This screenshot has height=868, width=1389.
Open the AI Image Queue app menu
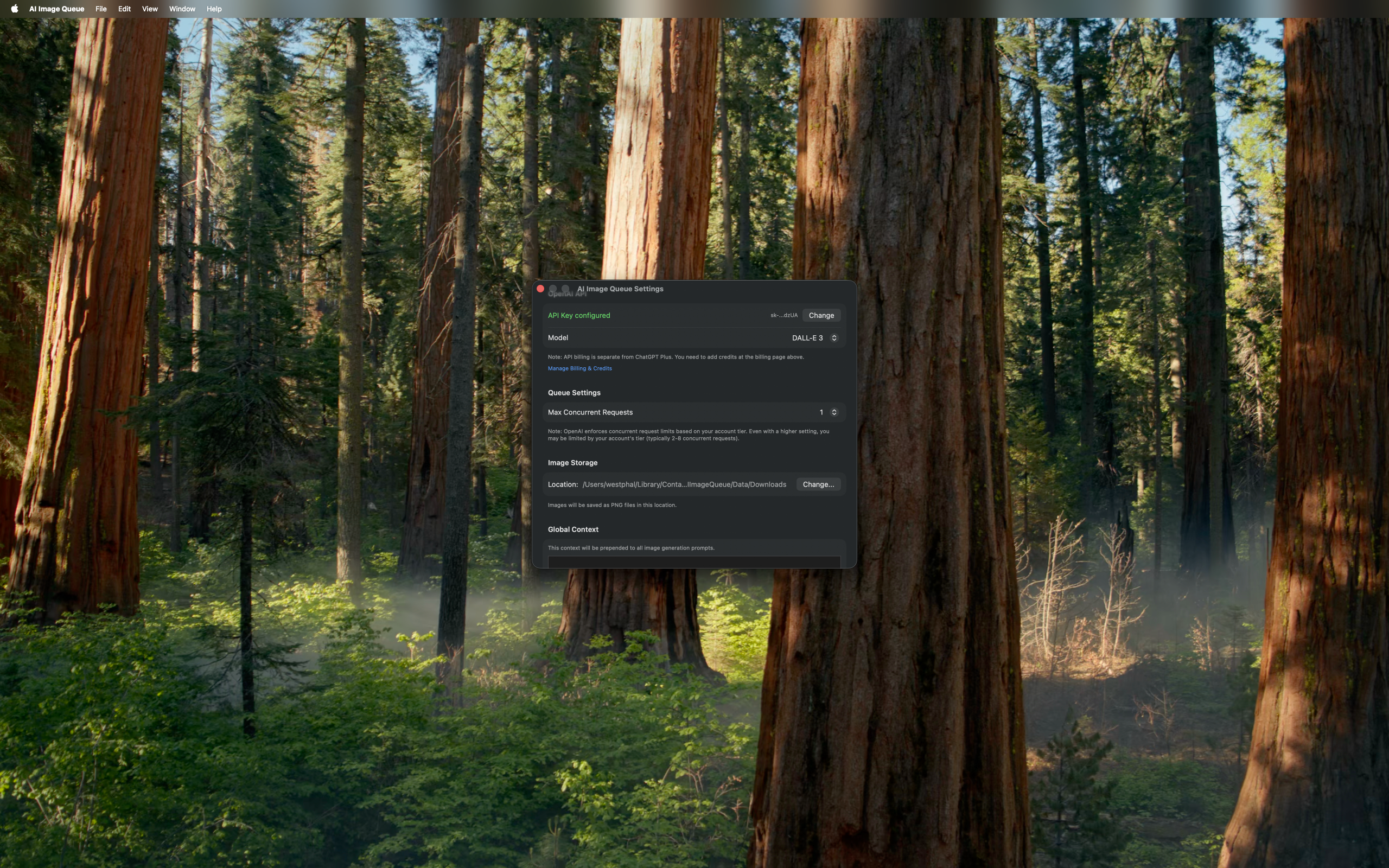click(x=56, y=9)
